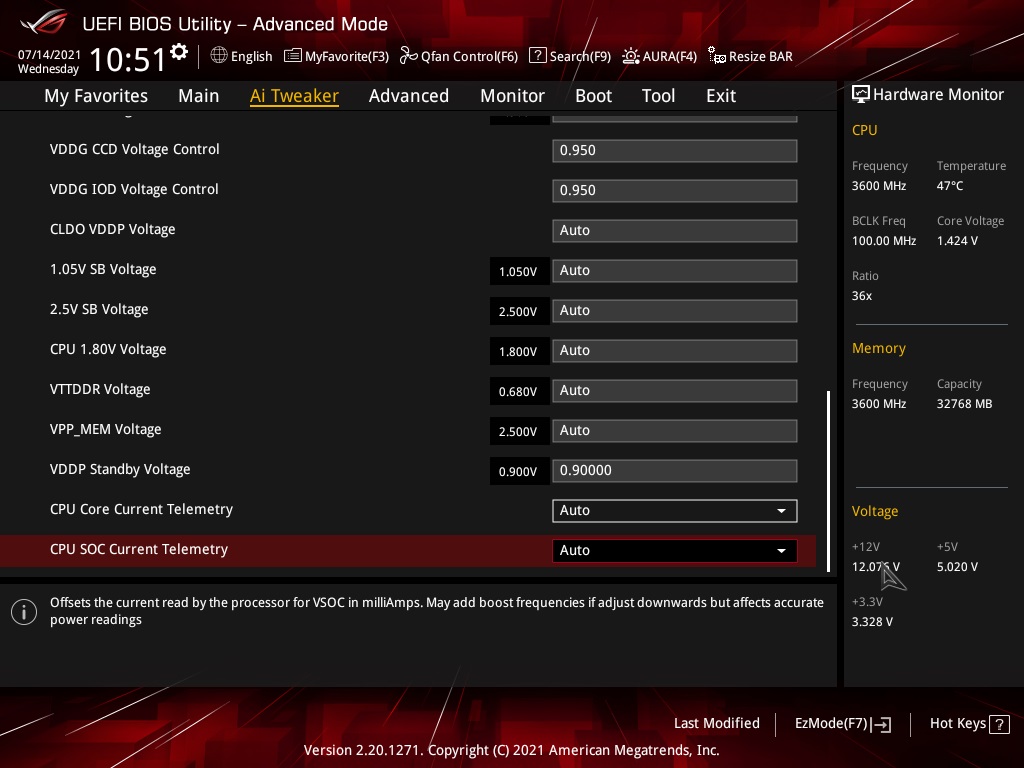Click the Hardware Monitor screen icon
The image size is (1024, 768).
(x=861, y=95)
